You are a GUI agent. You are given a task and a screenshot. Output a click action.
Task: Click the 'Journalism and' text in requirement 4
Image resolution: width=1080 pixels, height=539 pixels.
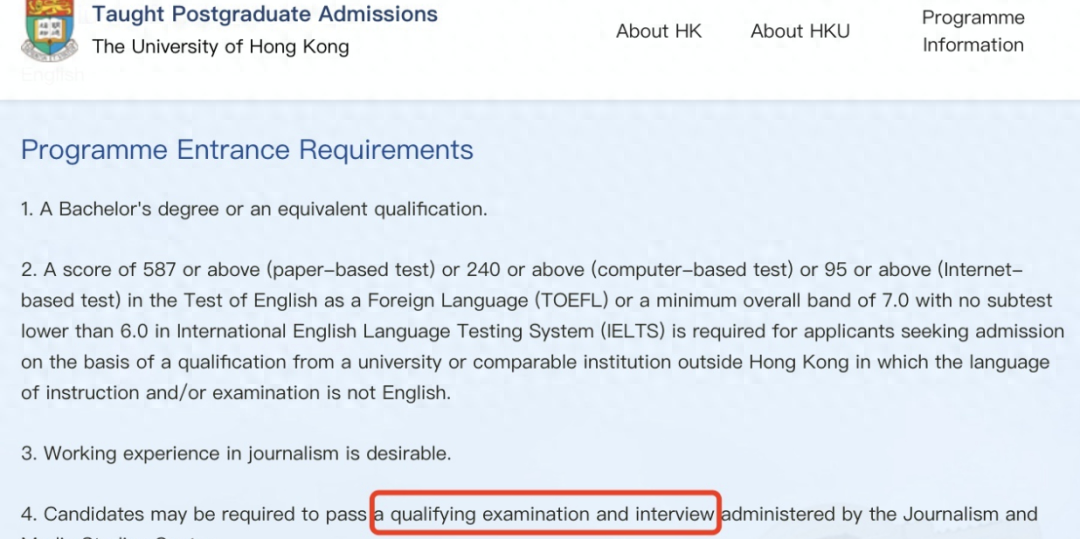[970, 514]
